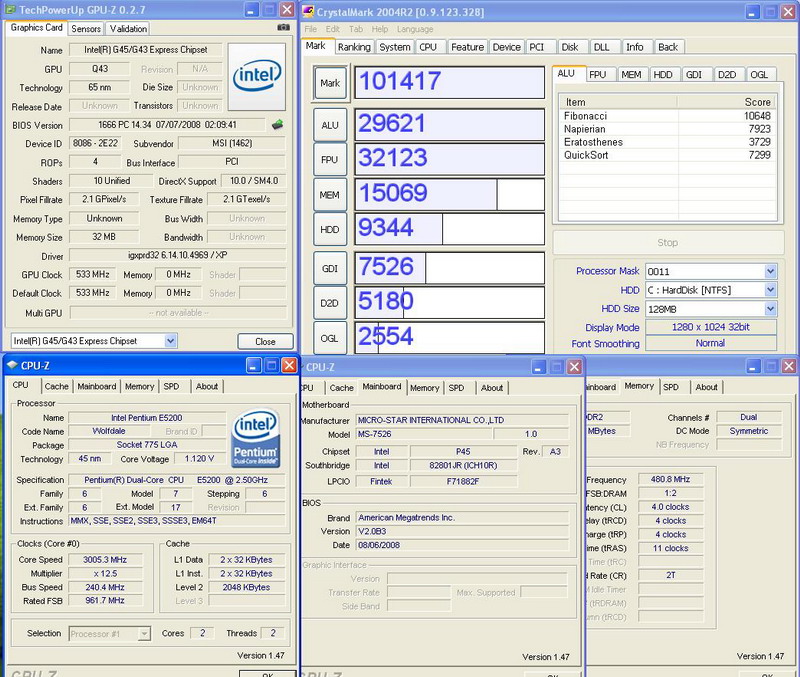Screen dimensions: 800x677
Task: Click the MEM score progress bar 15069
Action: (449, 194)
